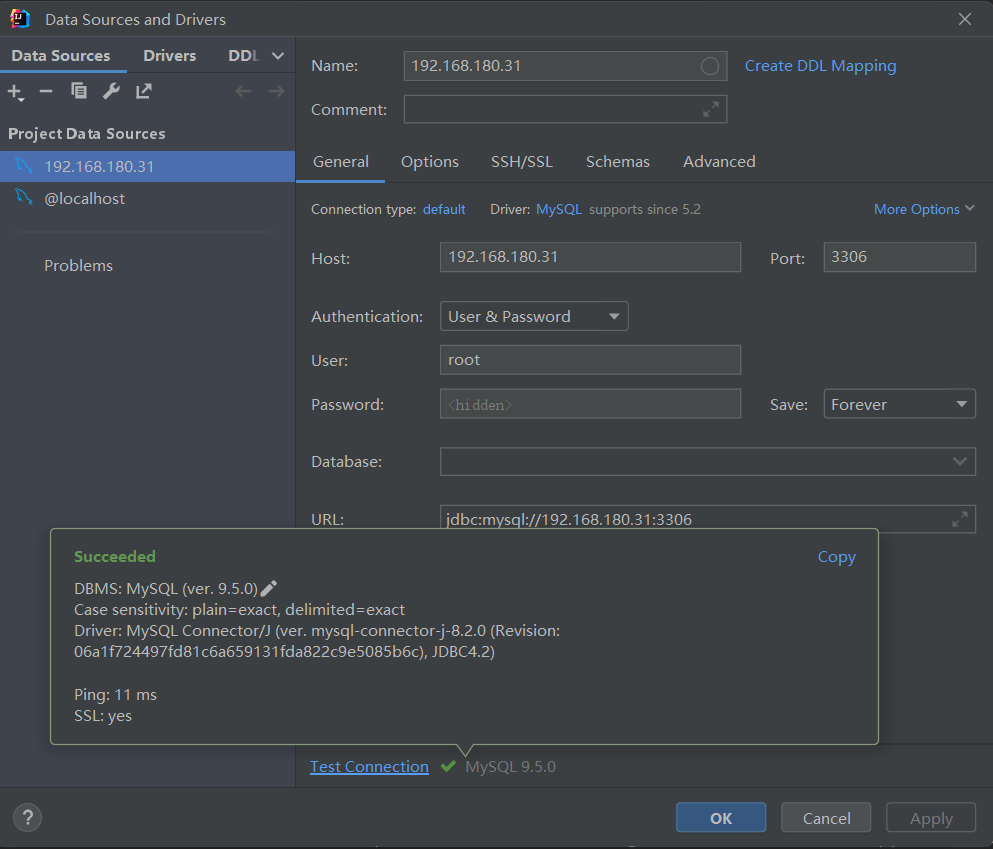Click Create DDL Mapping link
Image resolution: width=993 pixels, height=849 pixels.
pyautogui.click(x=820, y=66)
